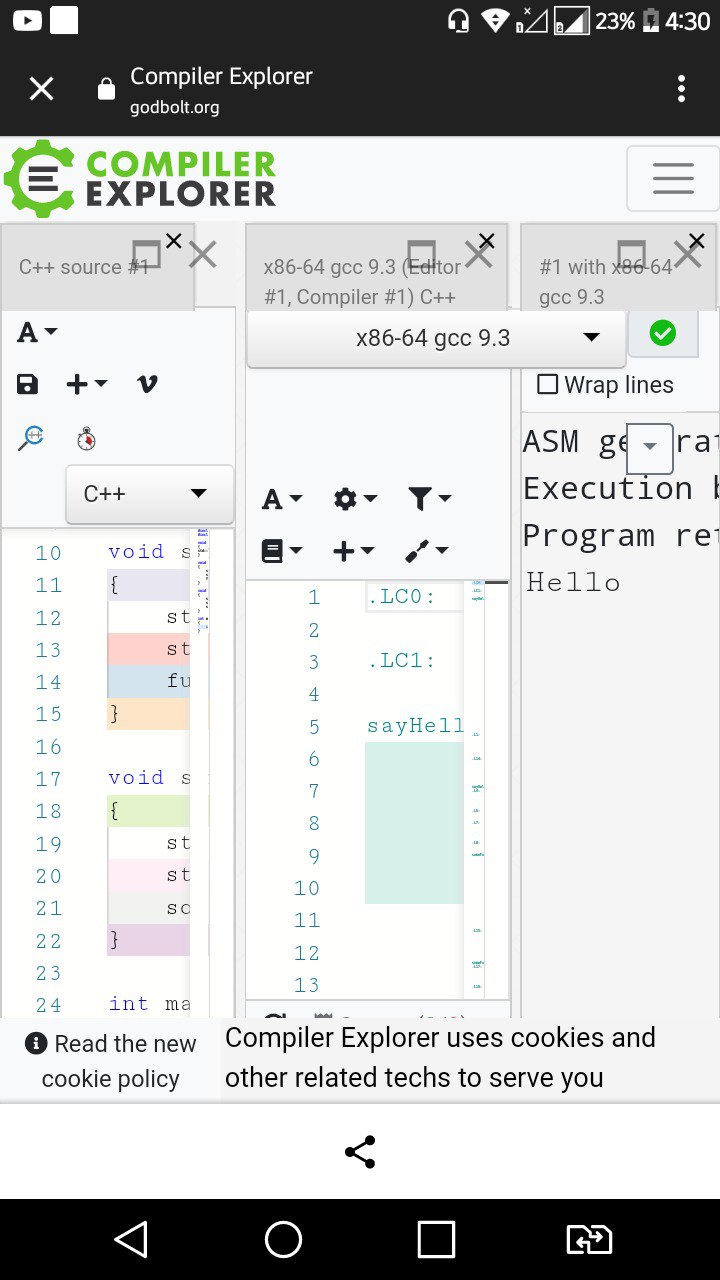Open compiler output options gear menu
The image size is (720, 1280).
[356, 499]
